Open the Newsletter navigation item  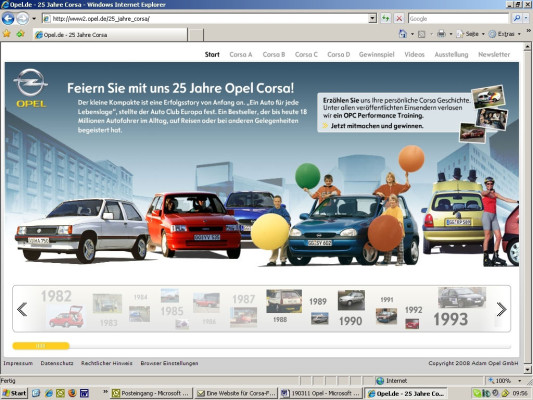[494, 54]
